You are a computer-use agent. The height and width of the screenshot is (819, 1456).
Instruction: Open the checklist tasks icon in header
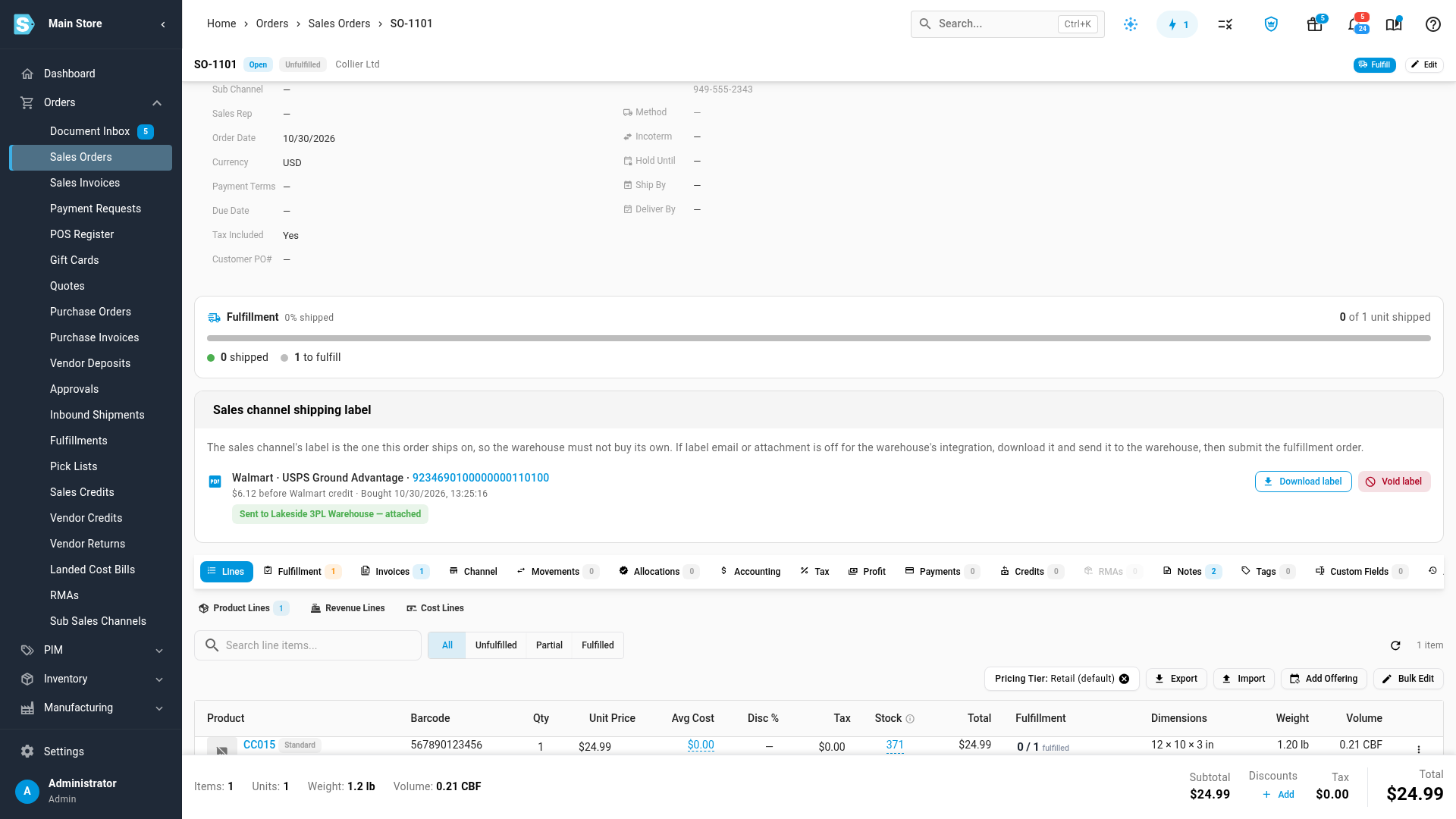pyautogui.click(x=1225, y=24)
